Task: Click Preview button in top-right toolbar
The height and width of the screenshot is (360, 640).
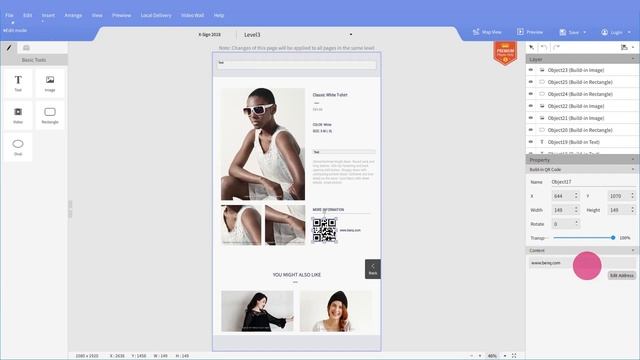Action: coord(530,32)
